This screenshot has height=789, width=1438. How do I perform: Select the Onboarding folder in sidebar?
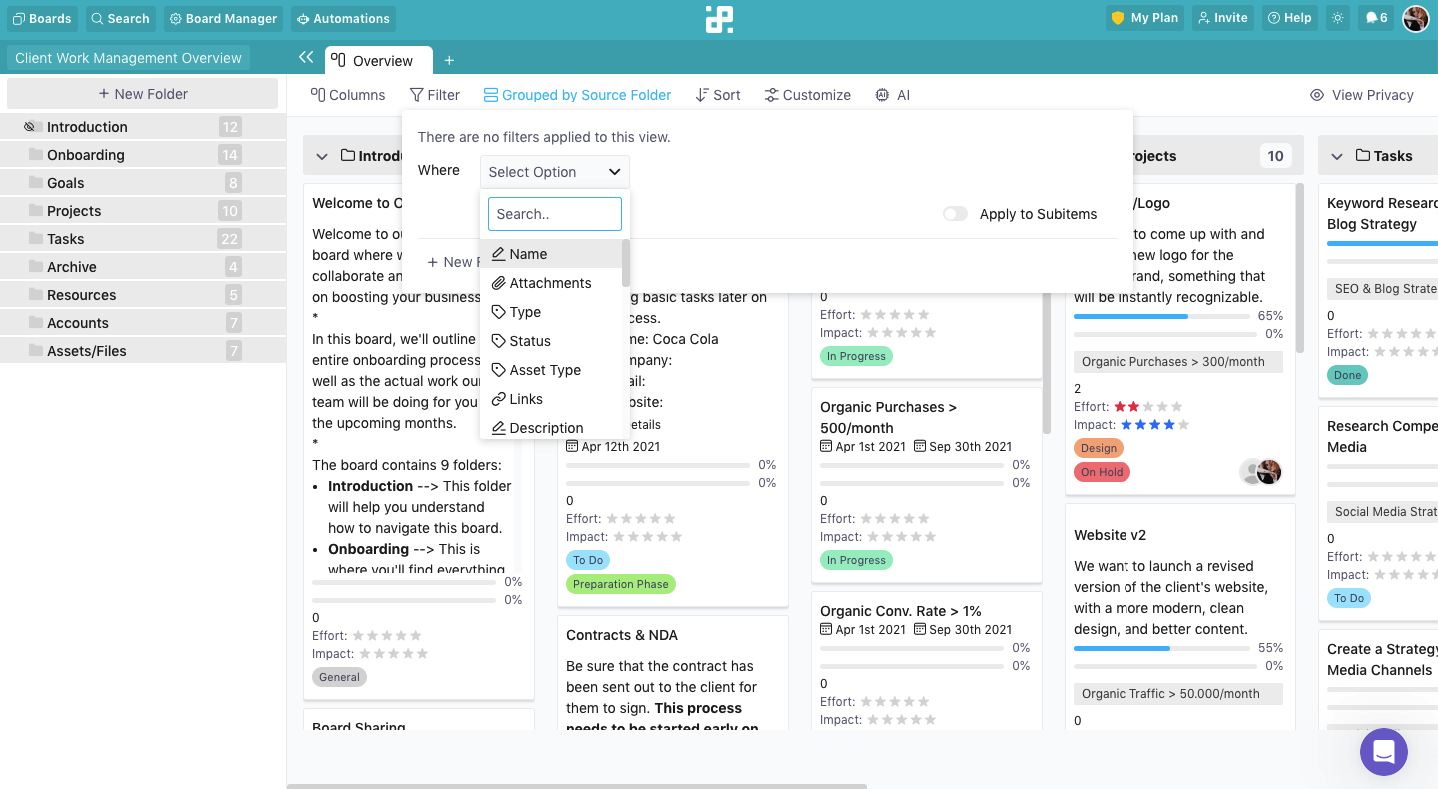tap(143, 155)
